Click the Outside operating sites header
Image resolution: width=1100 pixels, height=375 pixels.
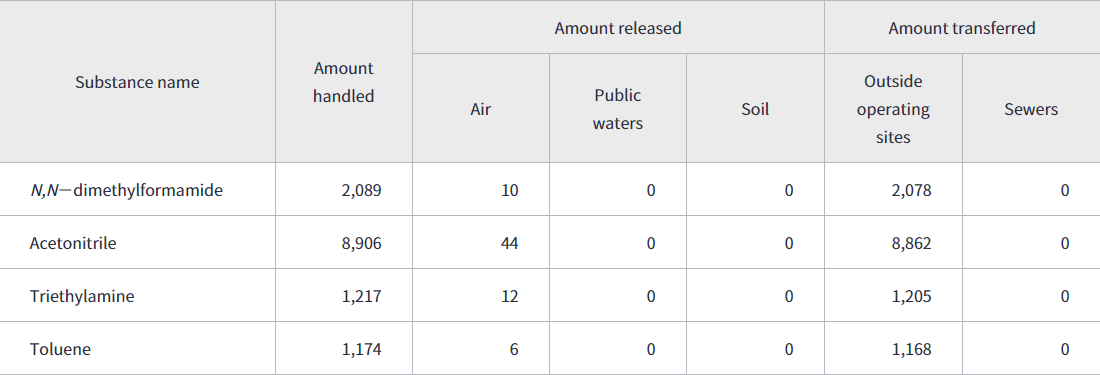tap(893, 109)
